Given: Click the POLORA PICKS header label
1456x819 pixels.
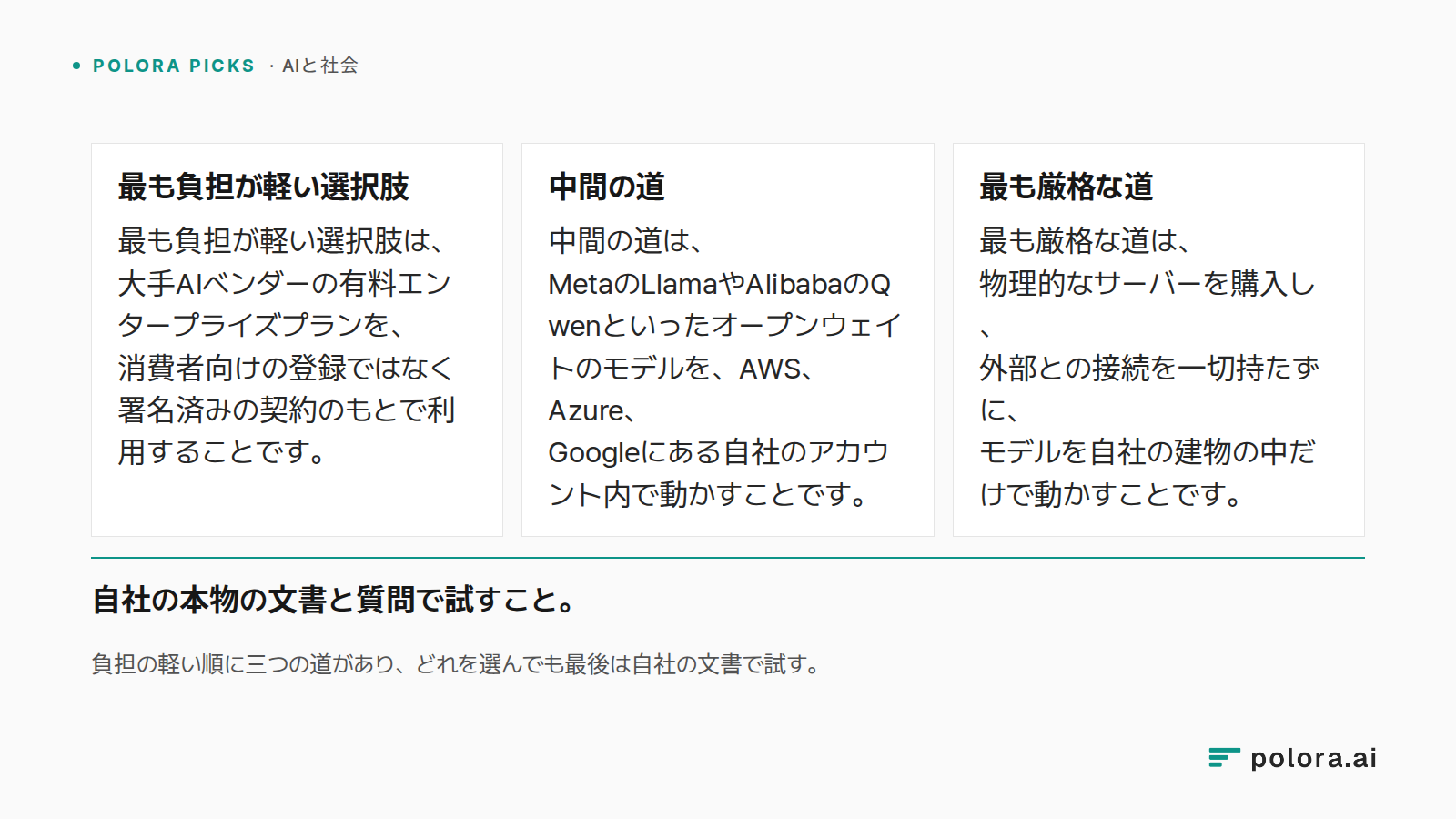Looking at the screenshot, I should click(173, 66).
